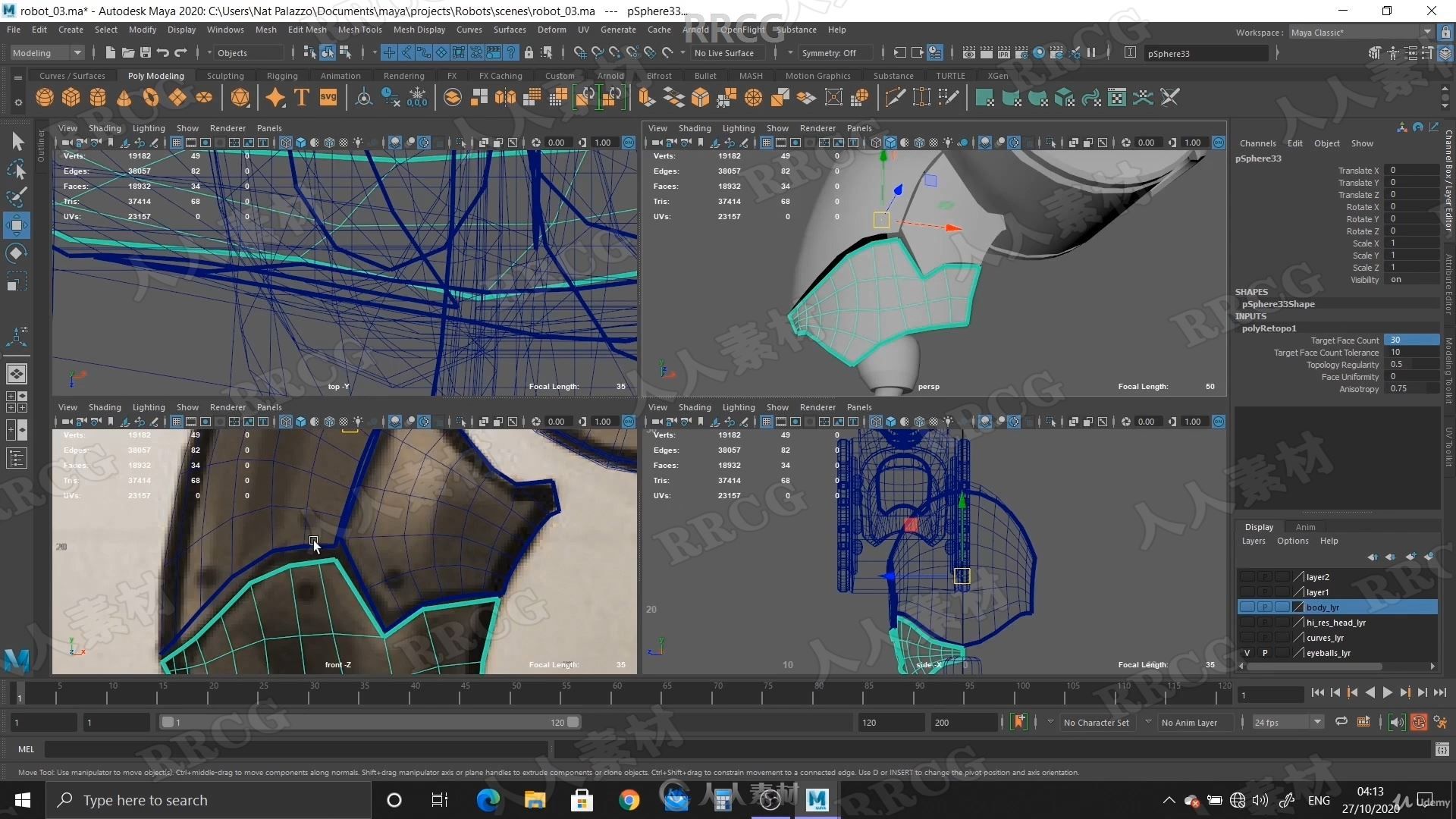Open the Mesh menu in menu bar
The height and width of the screenshot is (819, 1456).
[x=266, y=29]
